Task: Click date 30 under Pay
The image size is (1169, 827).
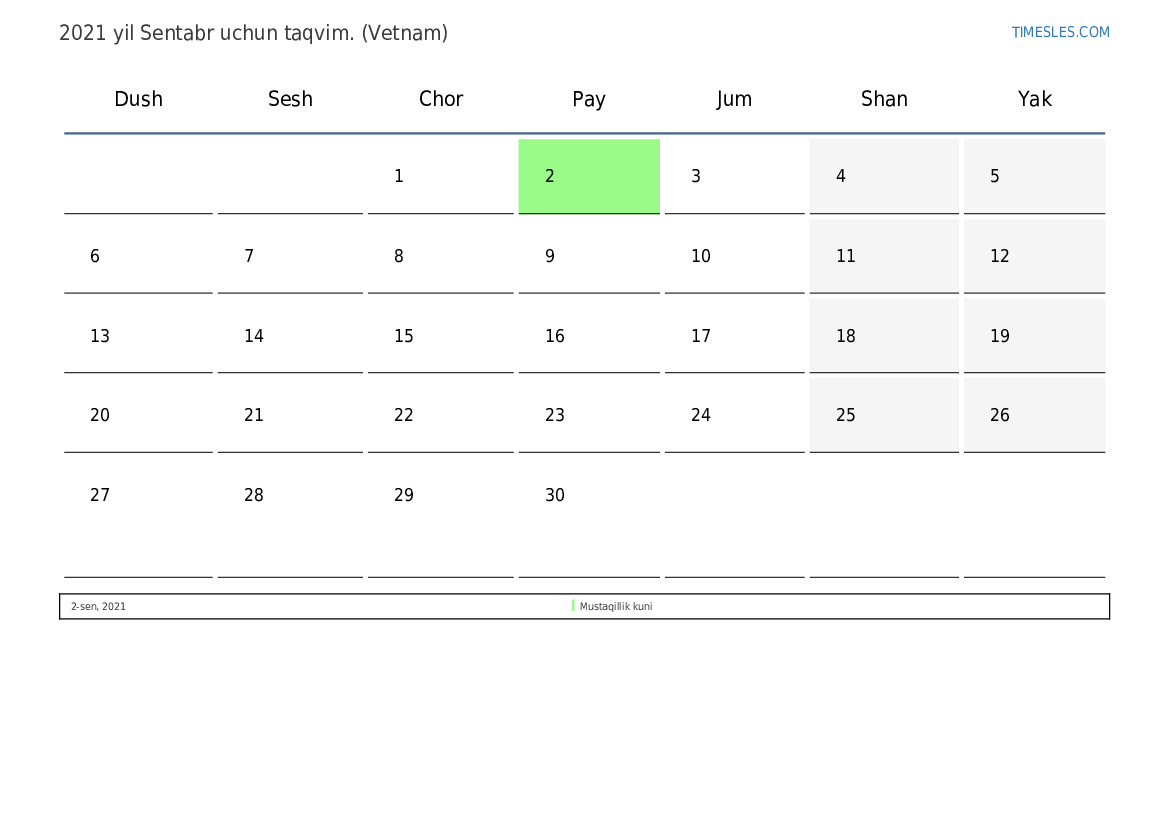Action: click(589, 517)
